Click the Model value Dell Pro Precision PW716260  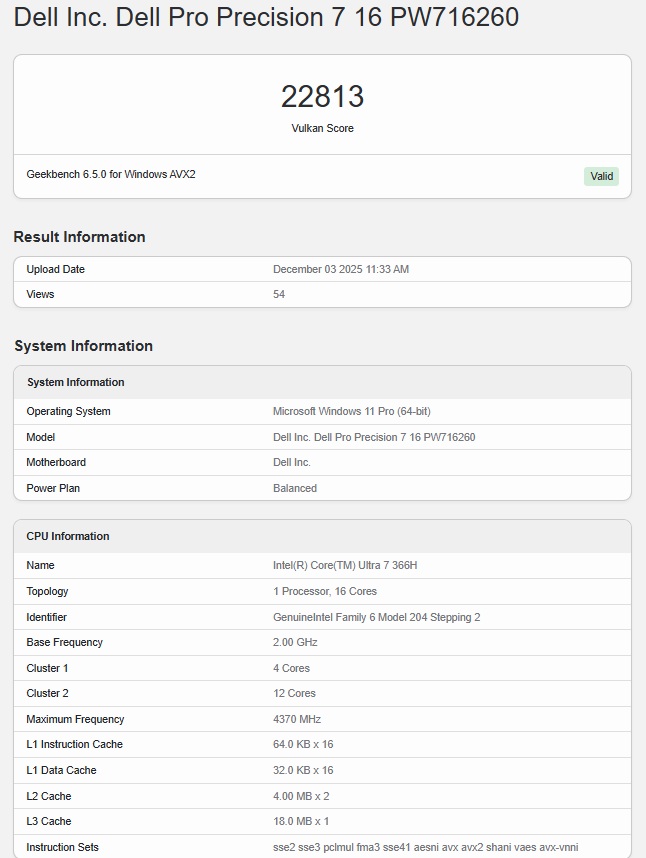(x=374, y=437)
